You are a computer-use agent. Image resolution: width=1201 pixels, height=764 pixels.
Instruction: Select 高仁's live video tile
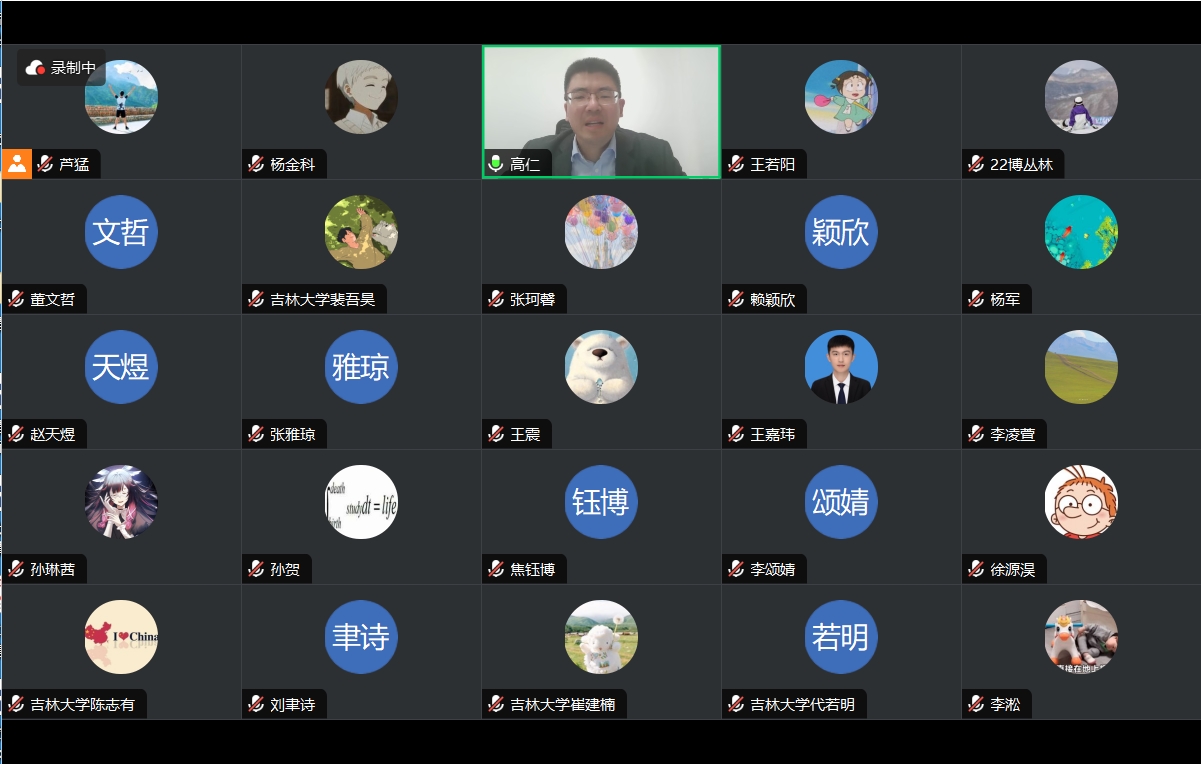(x=601, y=112)
